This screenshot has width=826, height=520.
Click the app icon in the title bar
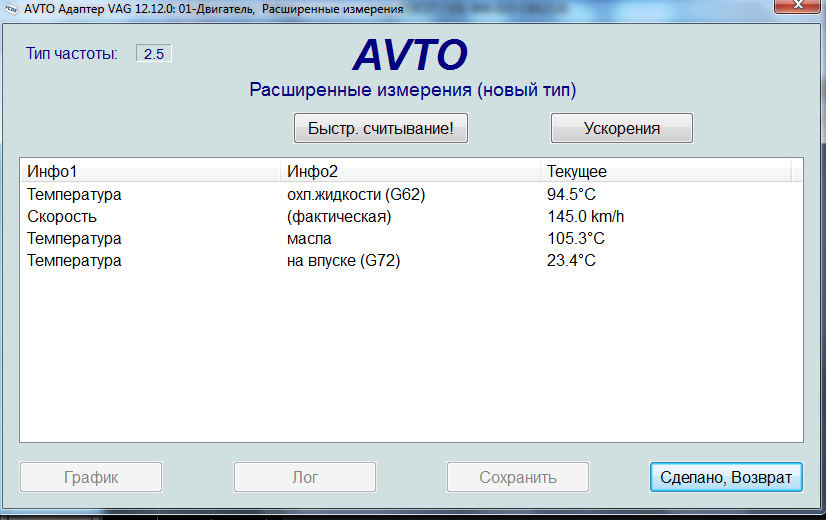coord(11,8)
